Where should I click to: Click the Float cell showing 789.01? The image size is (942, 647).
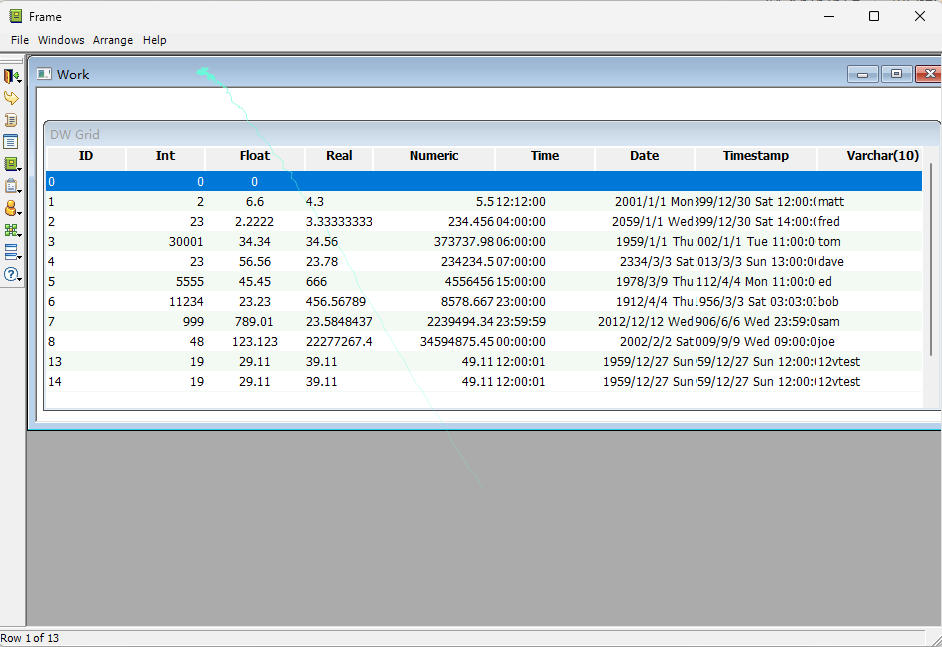pyautogui.click(x=254, y=322)
